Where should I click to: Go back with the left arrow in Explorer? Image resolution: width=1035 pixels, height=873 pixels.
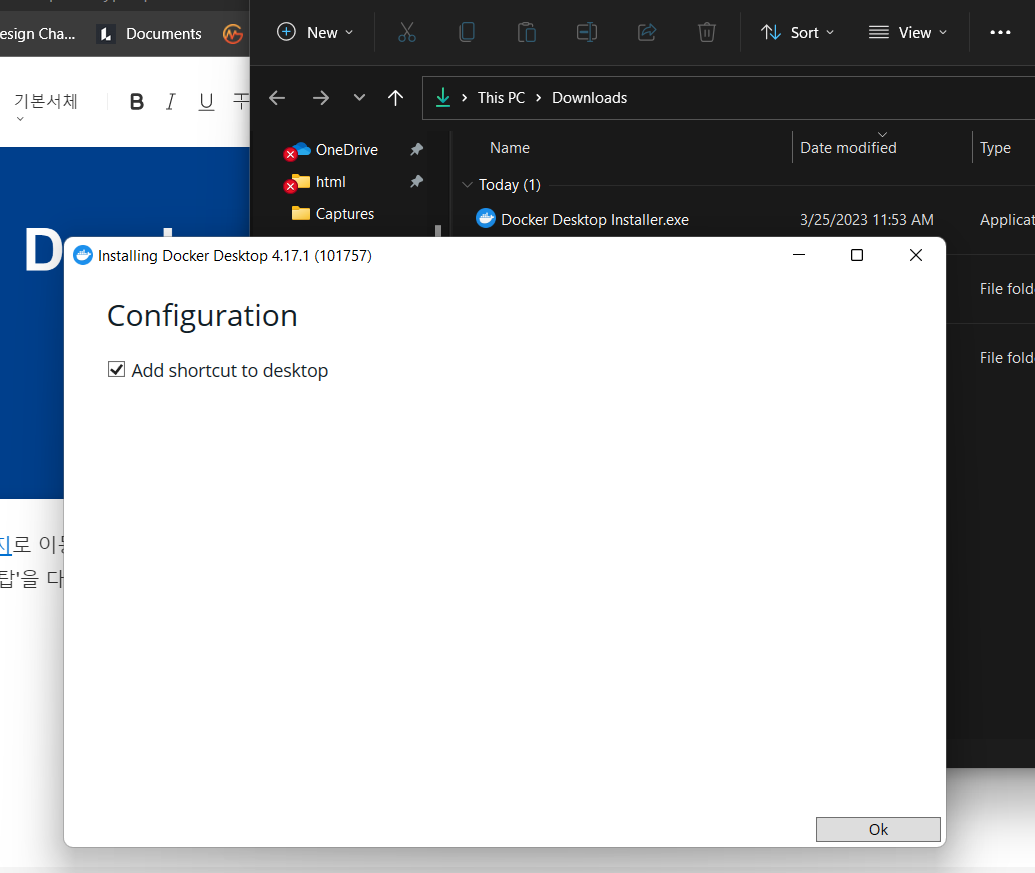coord(277,98)
